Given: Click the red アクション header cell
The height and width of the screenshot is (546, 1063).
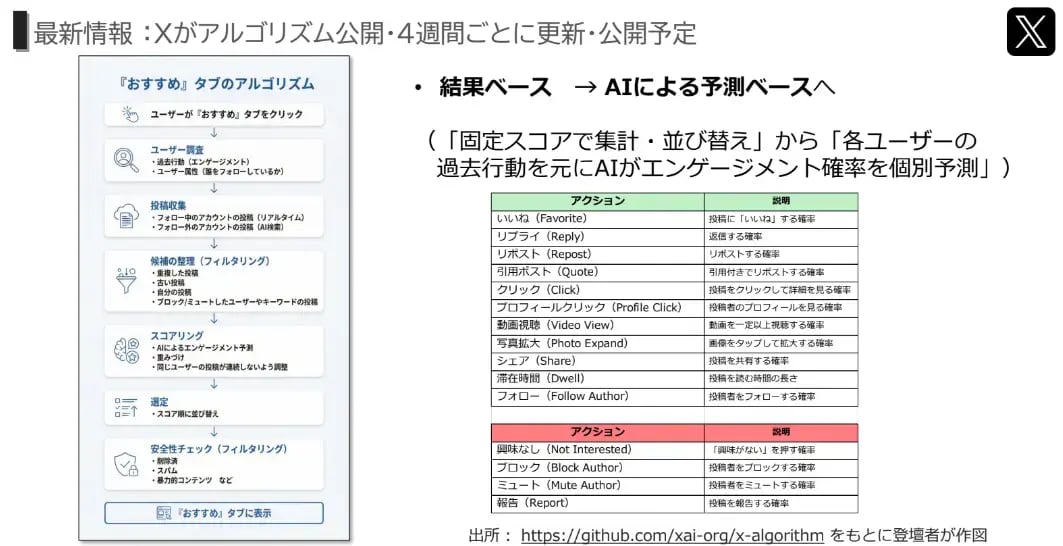Looking at the screenshot, I should coord(597,432).
